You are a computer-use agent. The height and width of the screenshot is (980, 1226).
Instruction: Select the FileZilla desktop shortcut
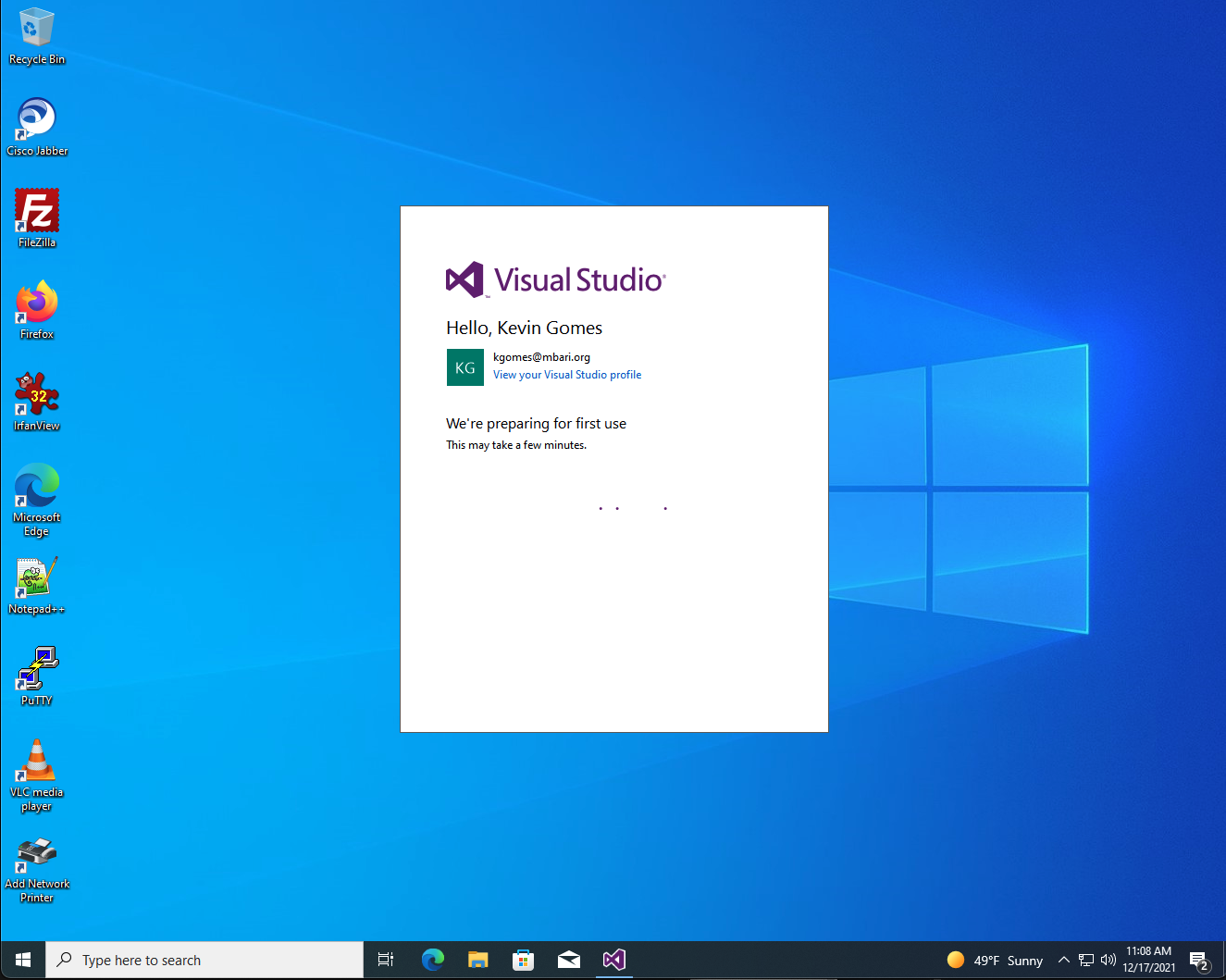coord(37,218)
